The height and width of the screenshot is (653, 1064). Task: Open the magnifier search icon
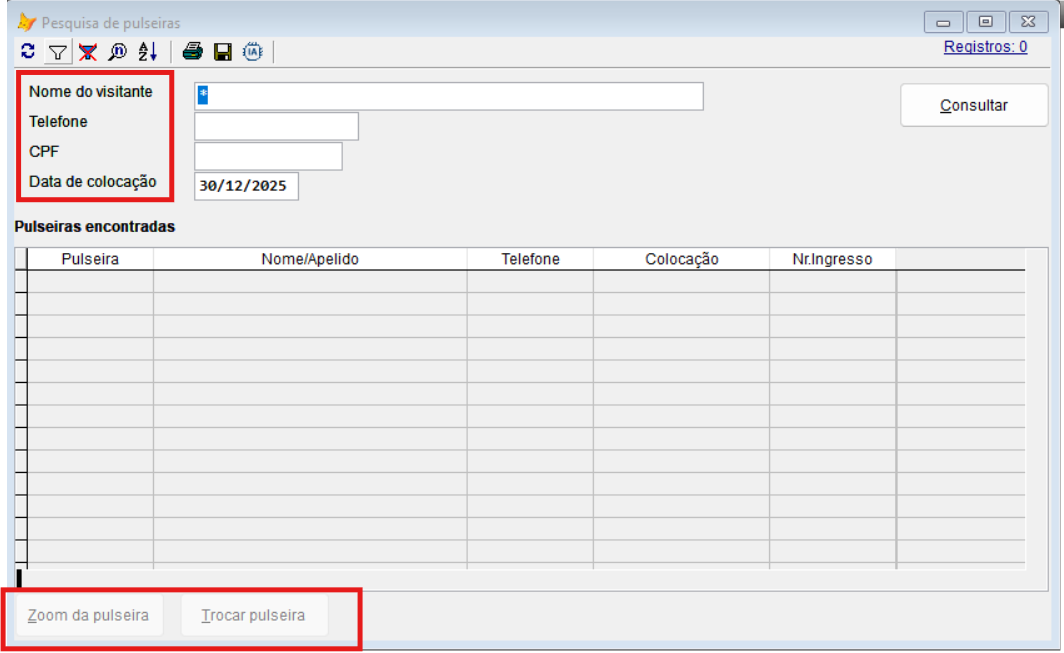(x=118, y=52)
